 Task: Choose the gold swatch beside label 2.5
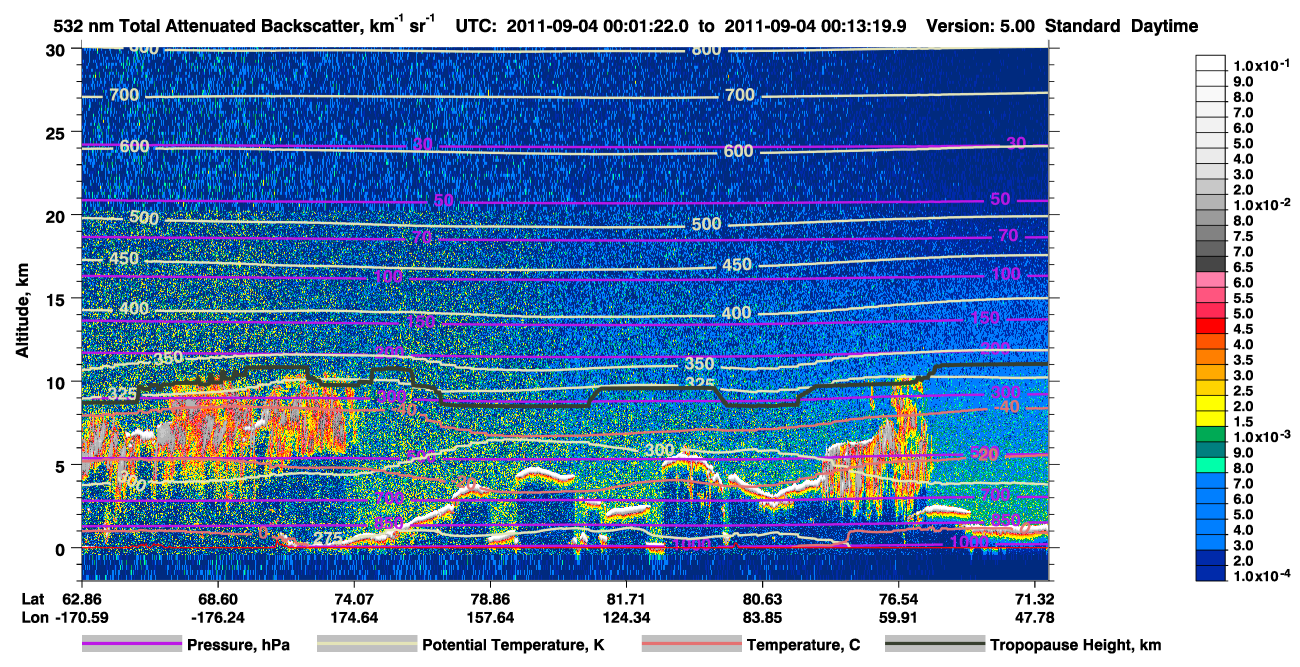click(1211, 389)
